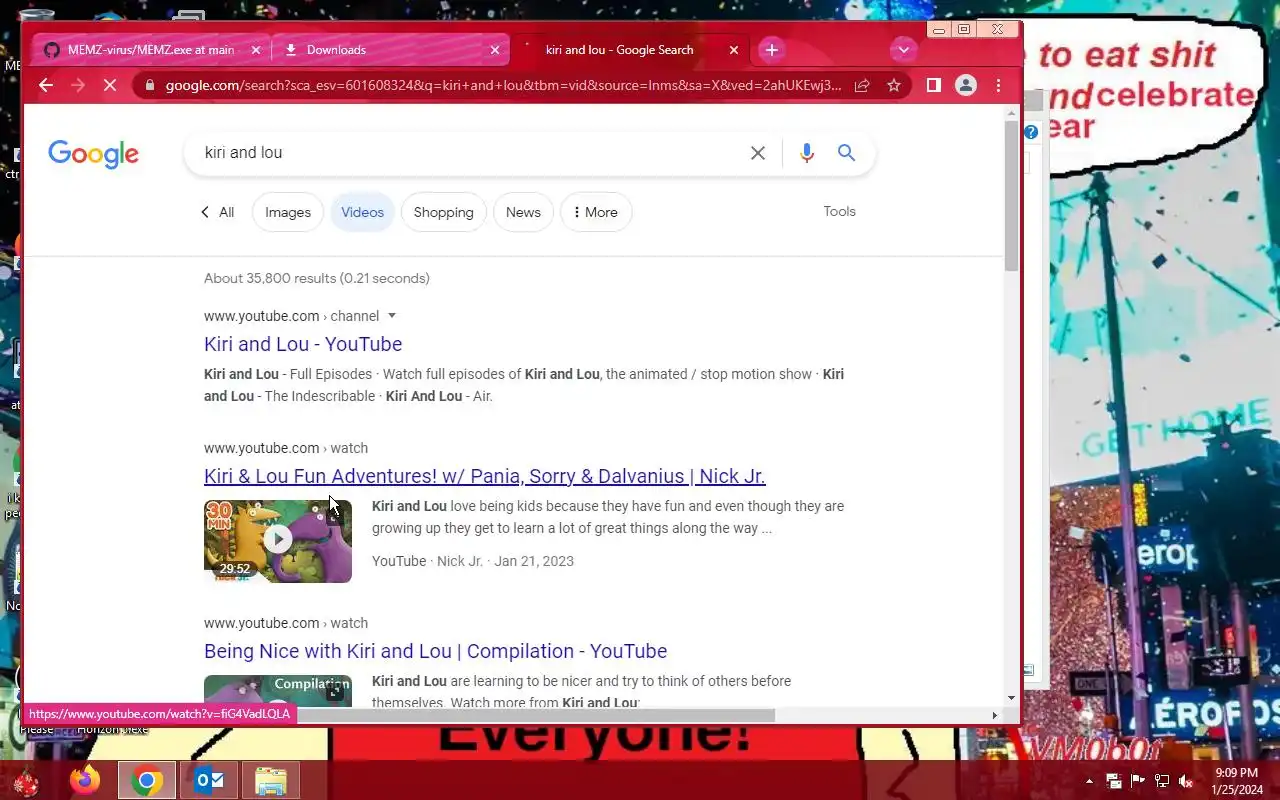Click the Start button on the taskbar
This screenshot has height=800, width=1280.
click(x=26, y=780)
